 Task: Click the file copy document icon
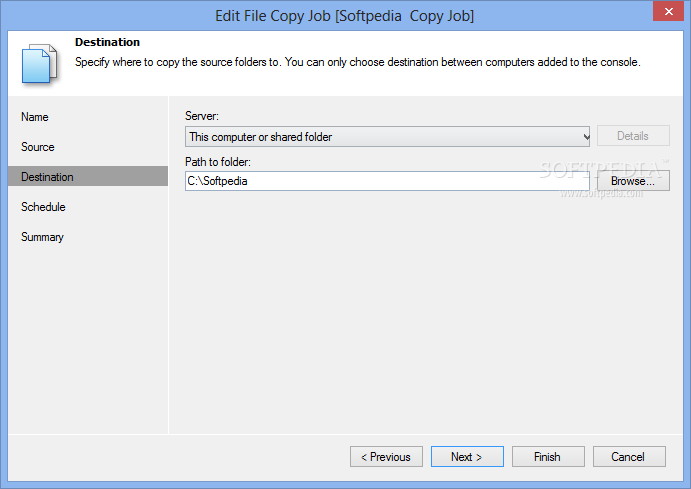40,64
